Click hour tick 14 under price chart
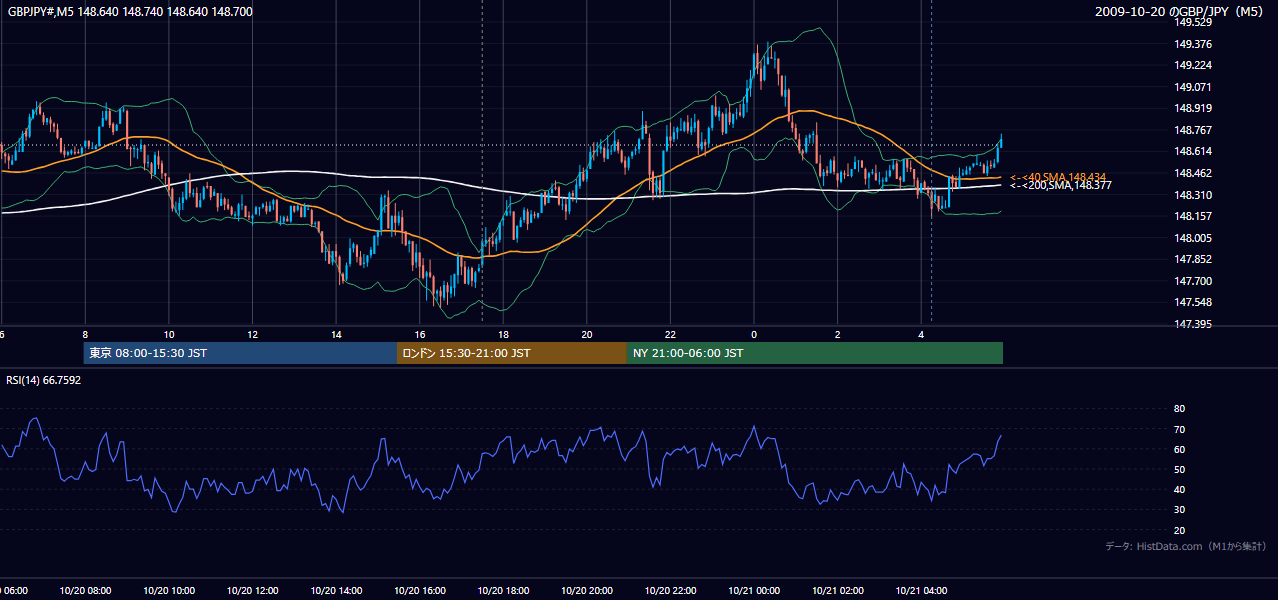Image resolution: width=1278 pixels, height=600 pixels. tap(336, 334)
